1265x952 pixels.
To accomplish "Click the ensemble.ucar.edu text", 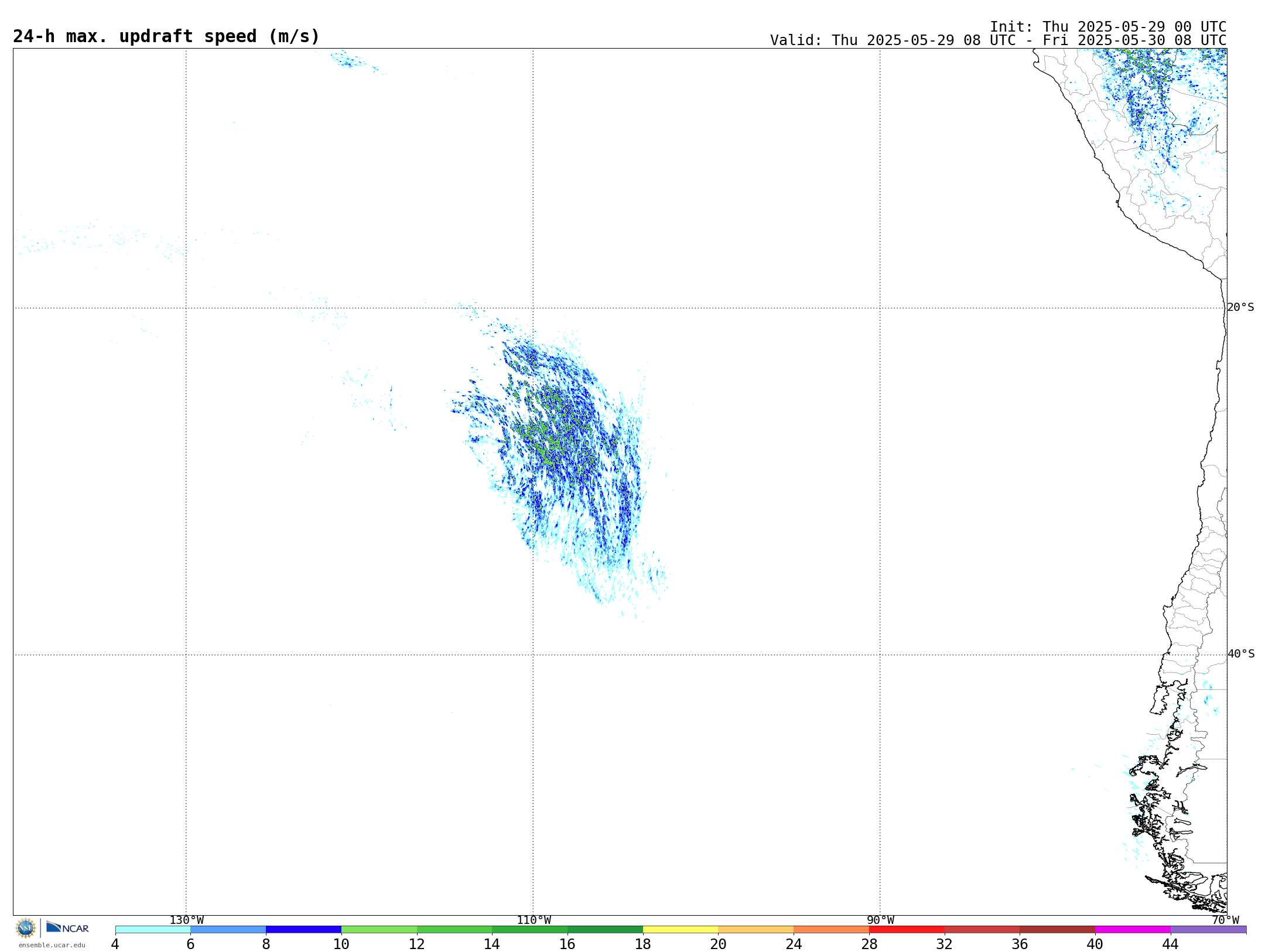I will [x=52, y=945].
